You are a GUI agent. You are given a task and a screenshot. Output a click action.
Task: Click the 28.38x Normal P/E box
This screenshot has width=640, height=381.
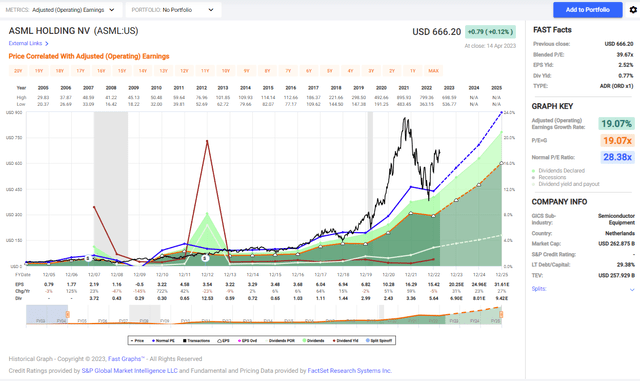617,157
